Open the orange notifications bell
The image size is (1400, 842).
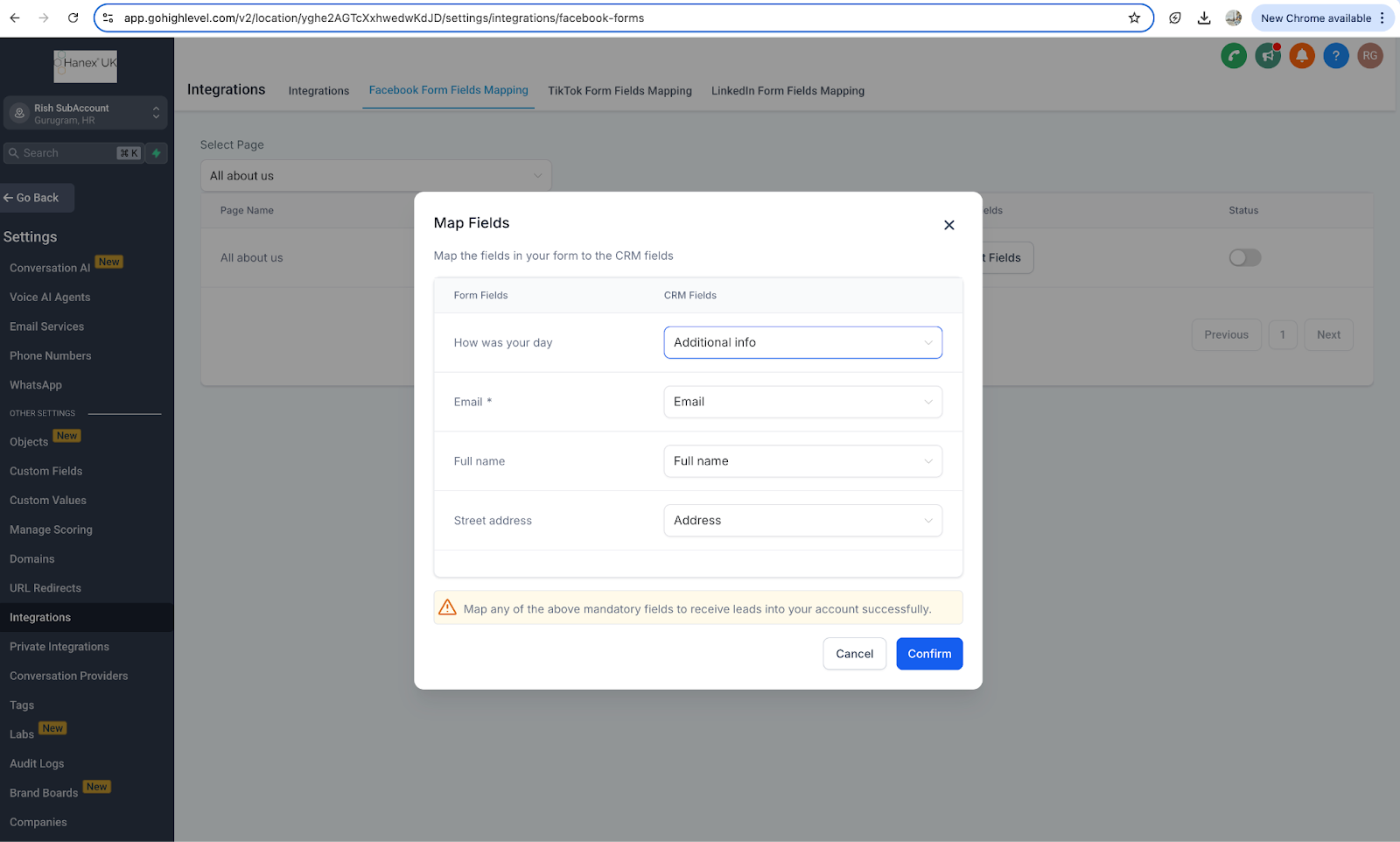coord(1302,56)
